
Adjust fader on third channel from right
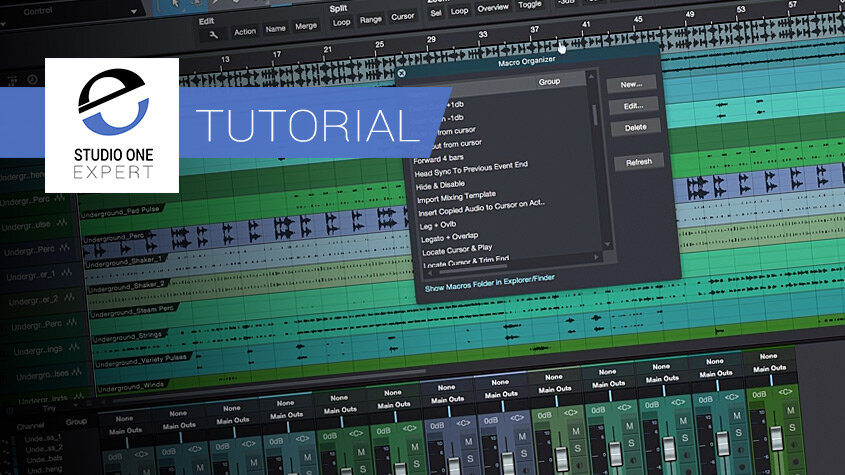point(669,448)
